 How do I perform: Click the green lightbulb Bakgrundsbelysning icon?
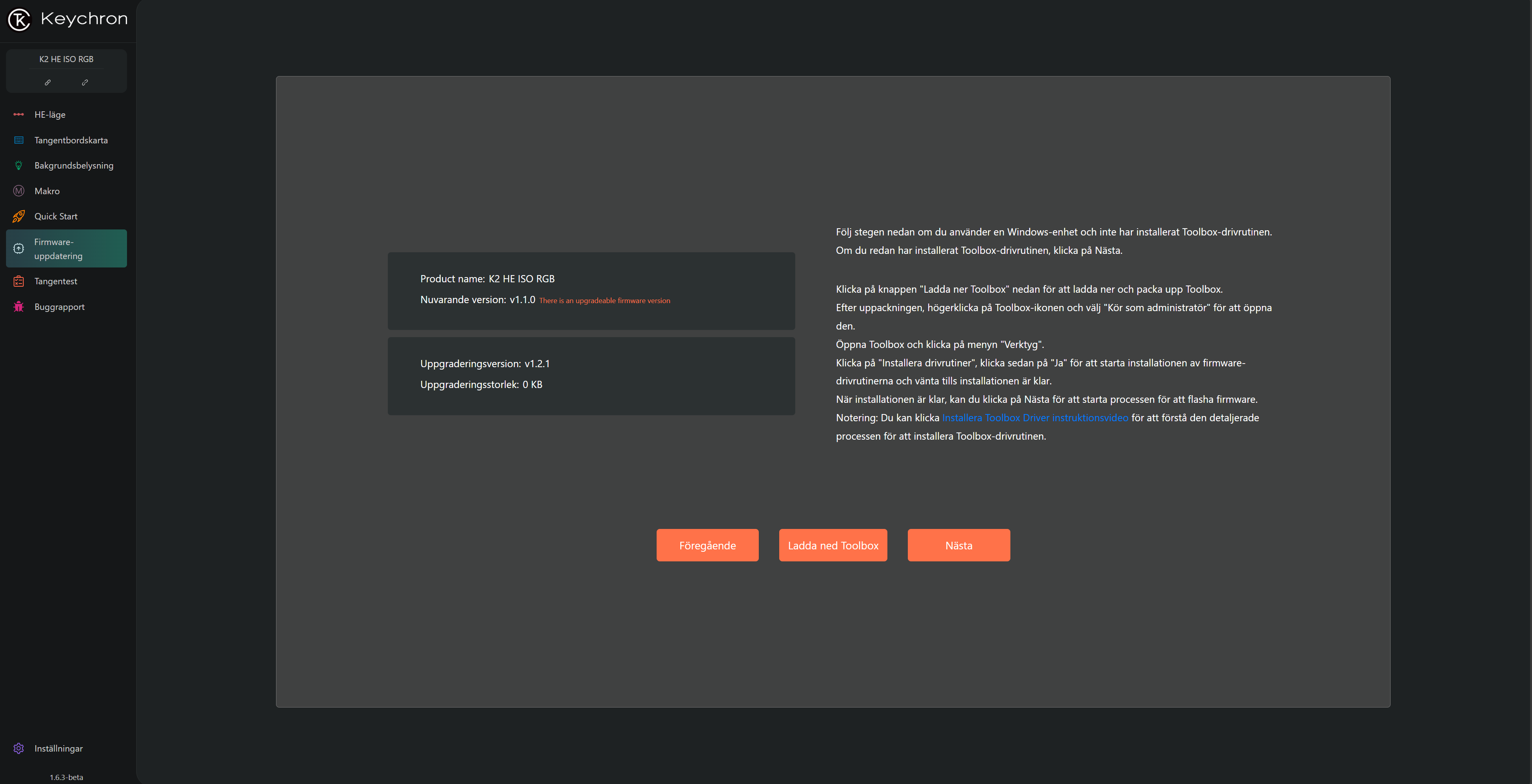click(18, 165)
